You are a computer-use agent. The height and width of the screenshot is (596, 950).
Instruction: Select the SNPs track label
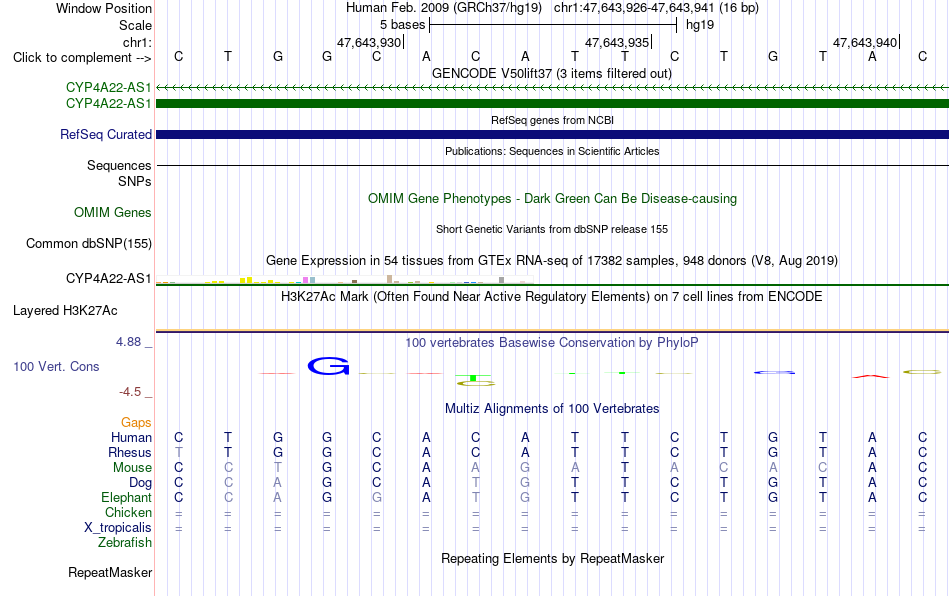pyautogui.click(x=135, y=181)
